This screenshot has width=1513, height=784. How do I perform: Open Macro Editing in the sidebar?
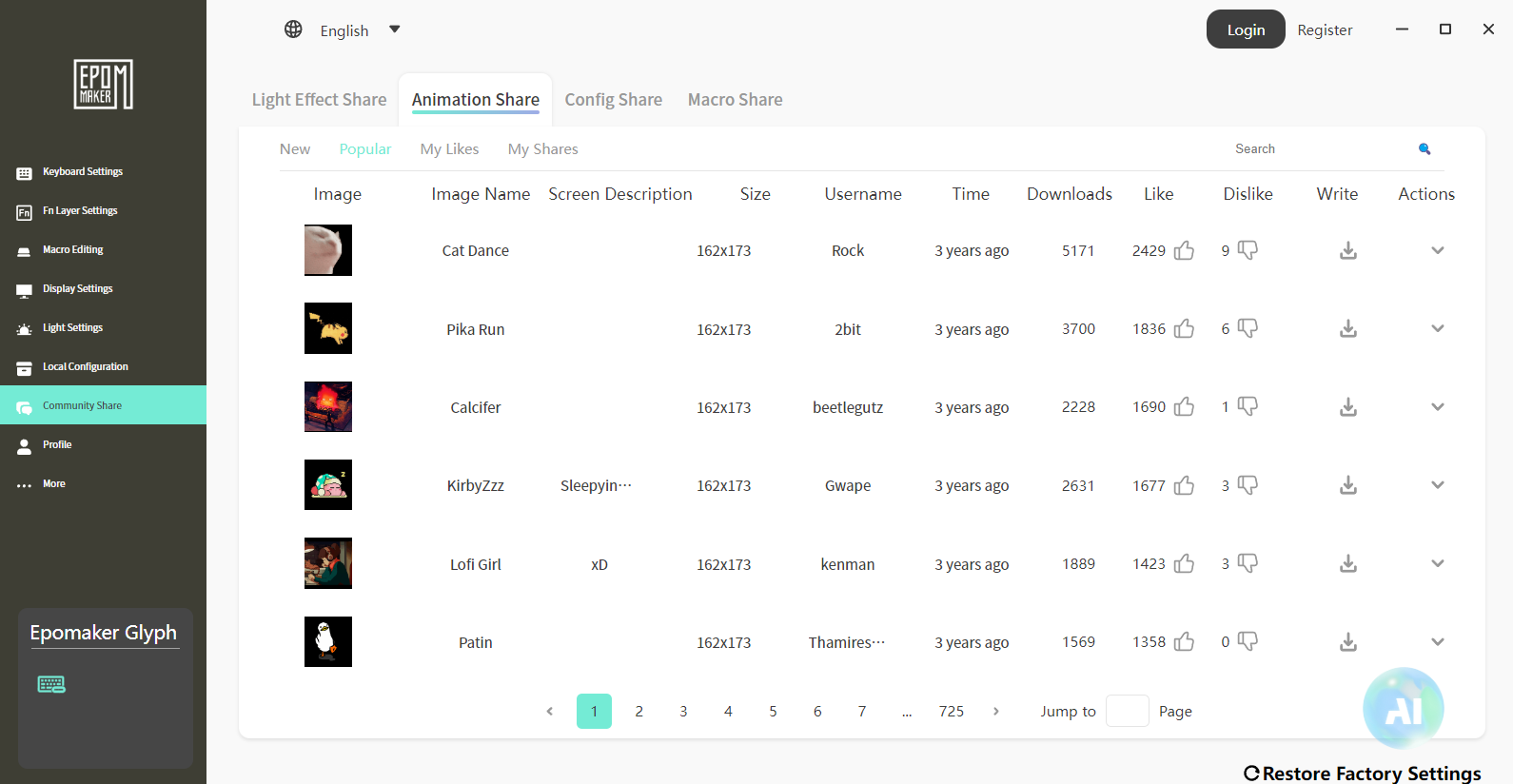[x=73, y=249]
